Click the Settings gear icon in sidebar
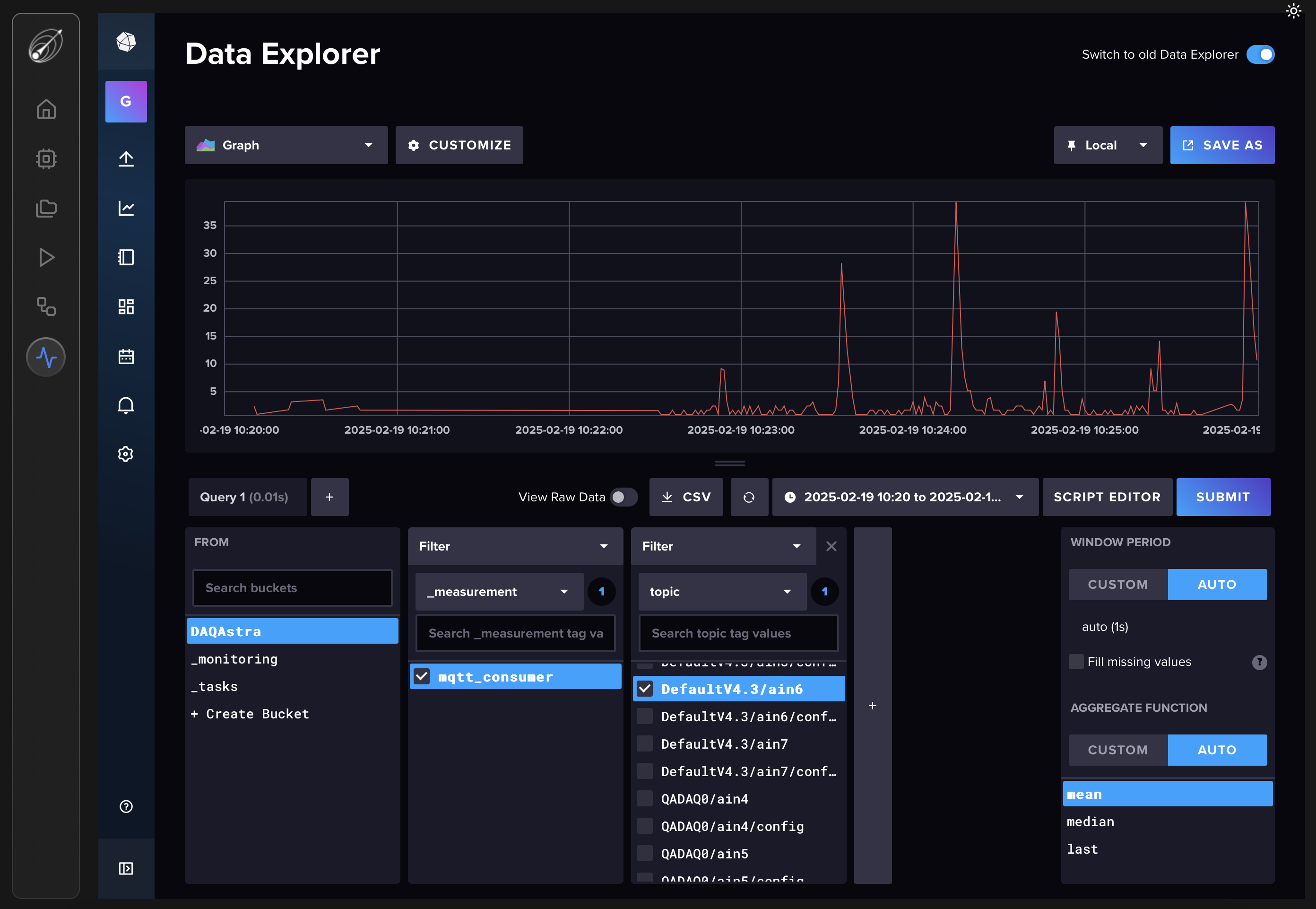 click(x=126, y=454)
